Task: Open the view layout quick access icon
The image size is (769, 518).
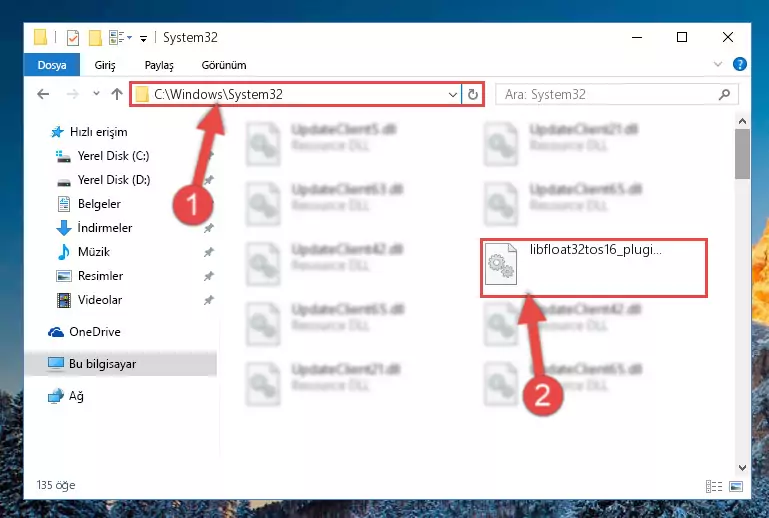Action: (120, 37)
